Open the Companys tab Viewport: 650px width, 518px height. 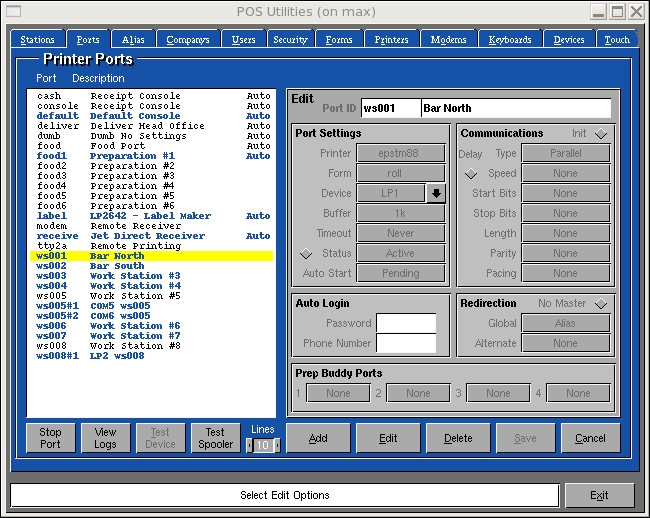(188, 40)
